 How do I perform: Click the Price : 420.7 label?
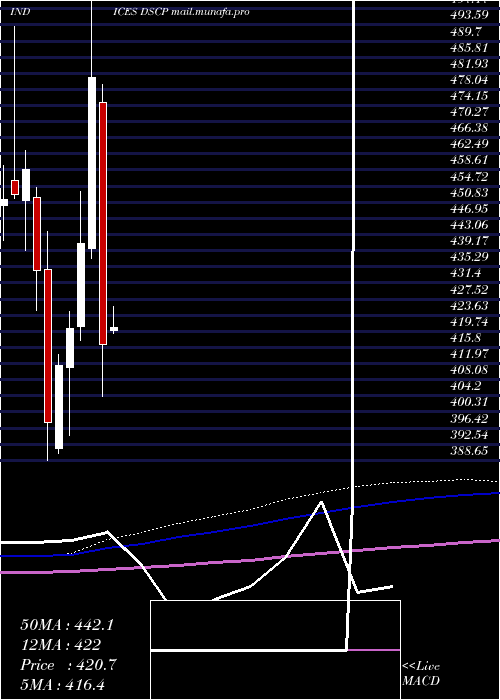(68, 665)
